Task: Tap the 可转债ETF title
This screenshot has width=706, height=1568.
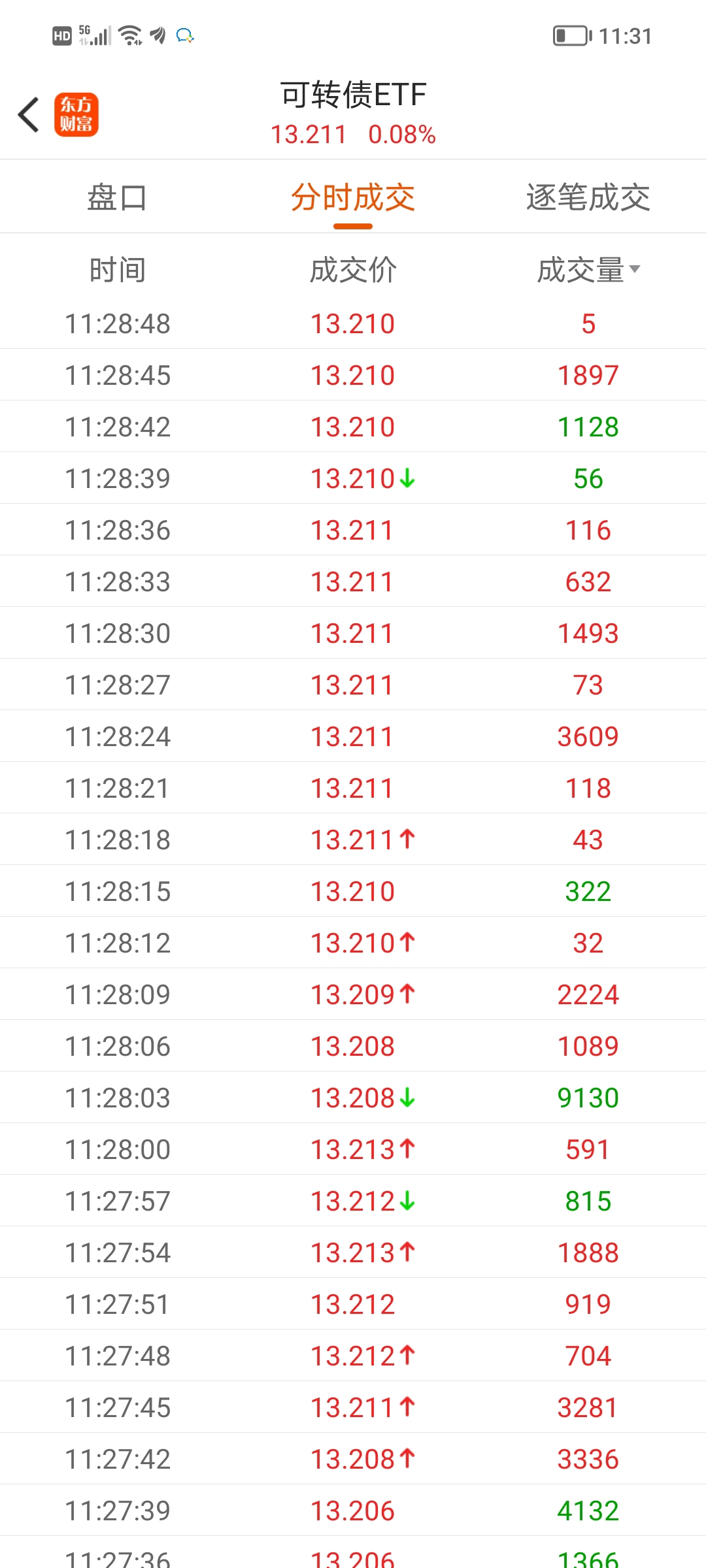Action: 353,95
